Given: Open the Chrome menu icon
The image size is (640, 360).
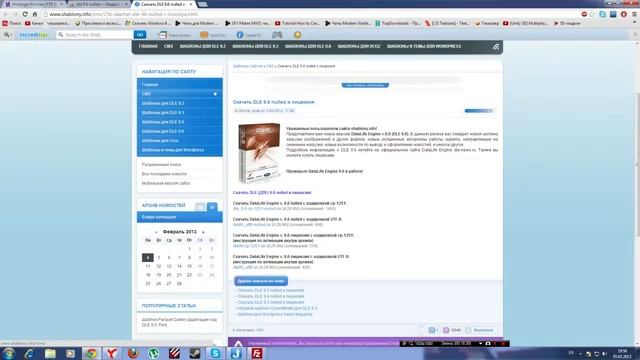Looking at the screenshot, I should tap(634, 14).
